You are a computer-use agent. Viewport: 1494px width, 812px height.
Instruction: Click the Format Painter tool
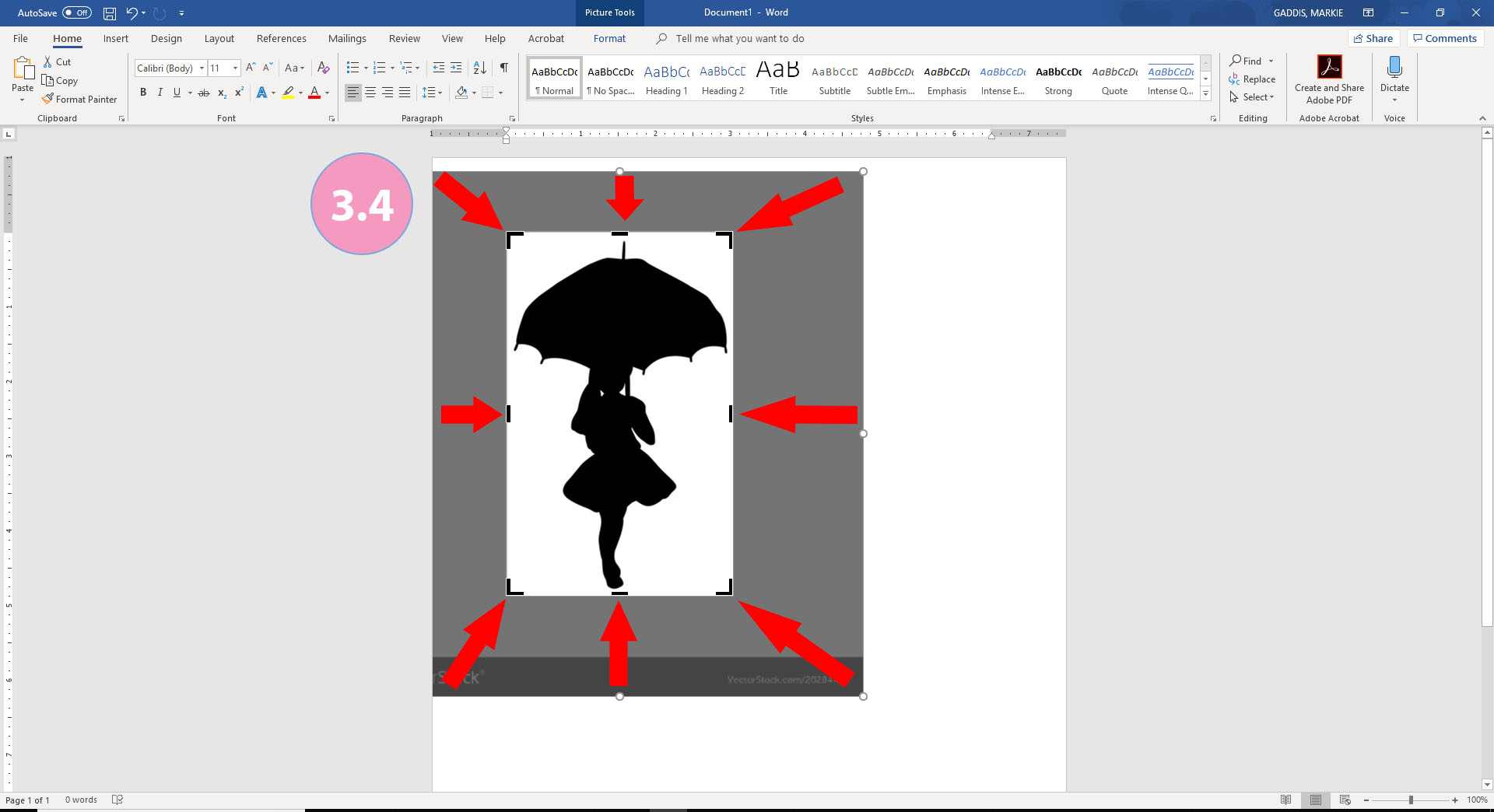tap(79, 100)
